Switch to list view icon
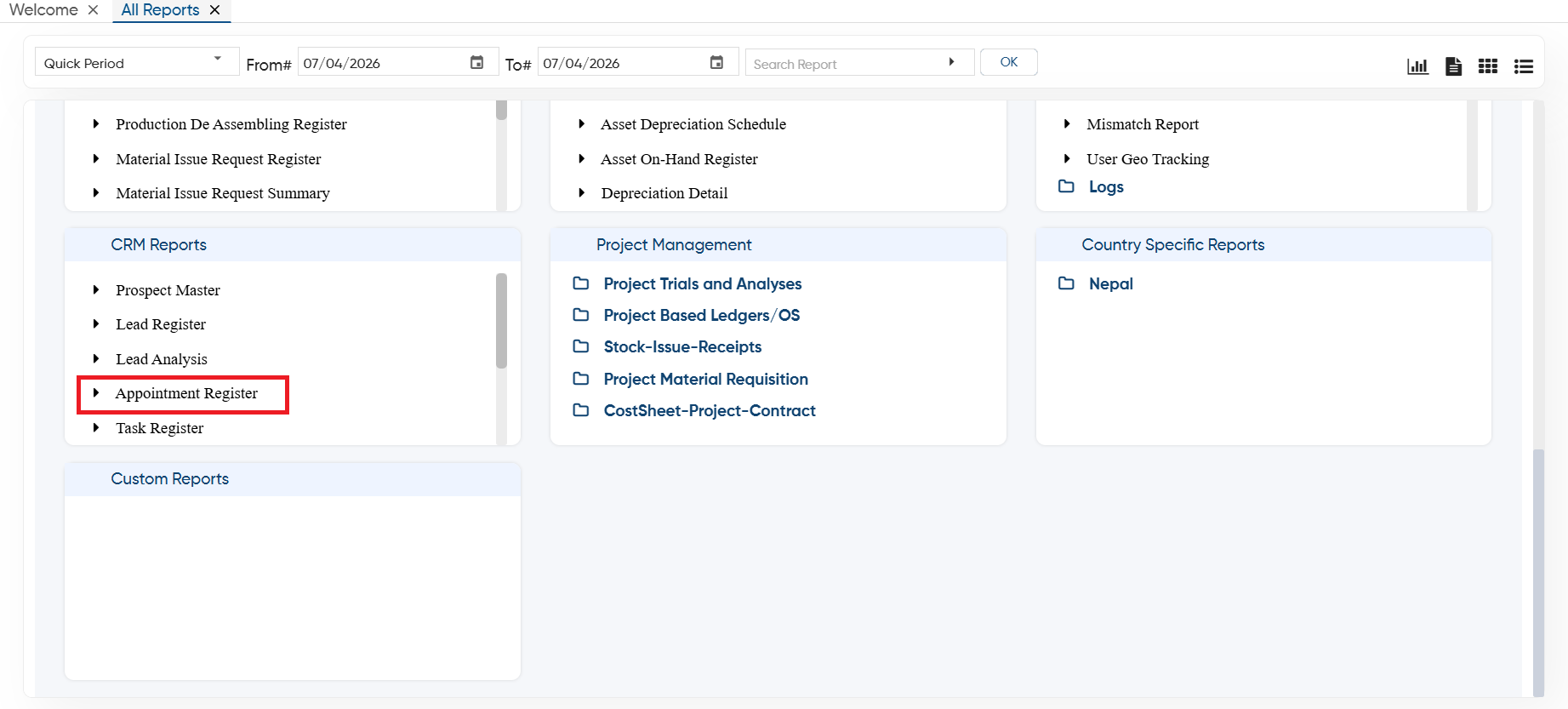This screenshot has height=709, width=1568. (1524, 66)
